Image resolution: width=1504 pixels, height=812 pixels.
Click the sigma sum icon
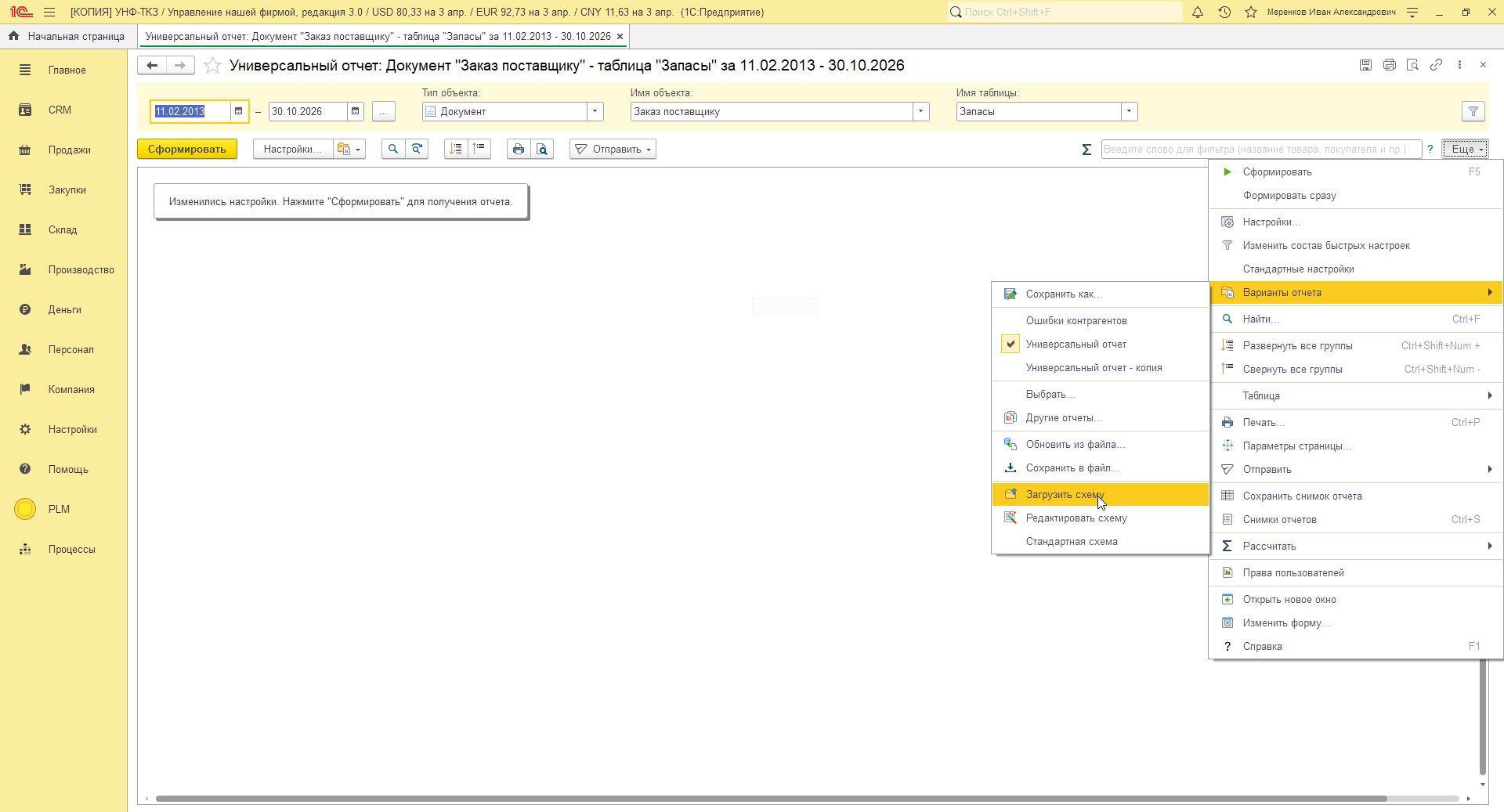1086,150
